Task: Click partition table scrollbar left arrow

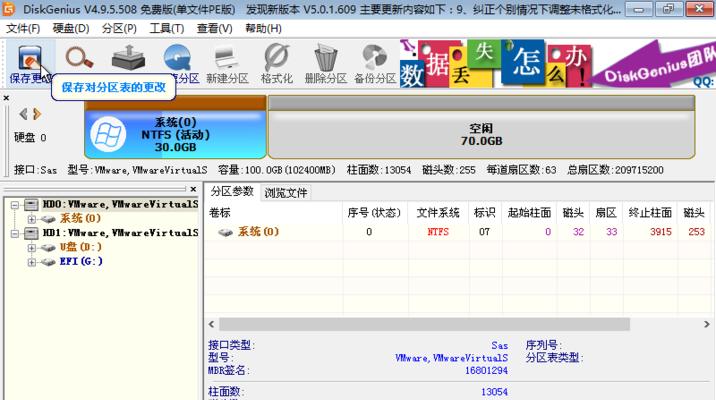Action: [x=211, y=324]
